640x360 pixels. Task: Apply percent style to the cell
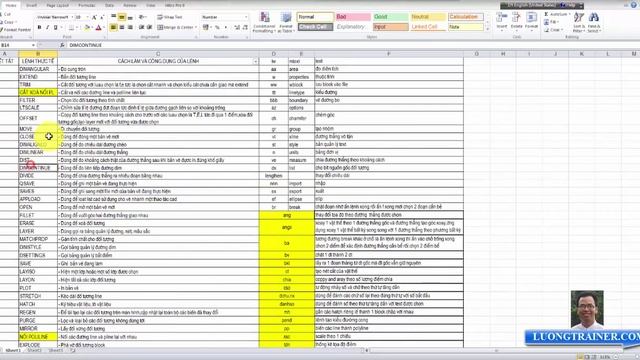[217, 27]
